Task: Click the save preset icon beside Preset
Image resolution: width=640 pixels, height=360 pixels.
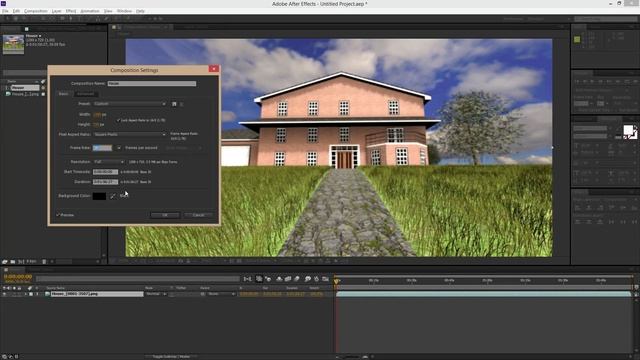Action: coord(174,104)
